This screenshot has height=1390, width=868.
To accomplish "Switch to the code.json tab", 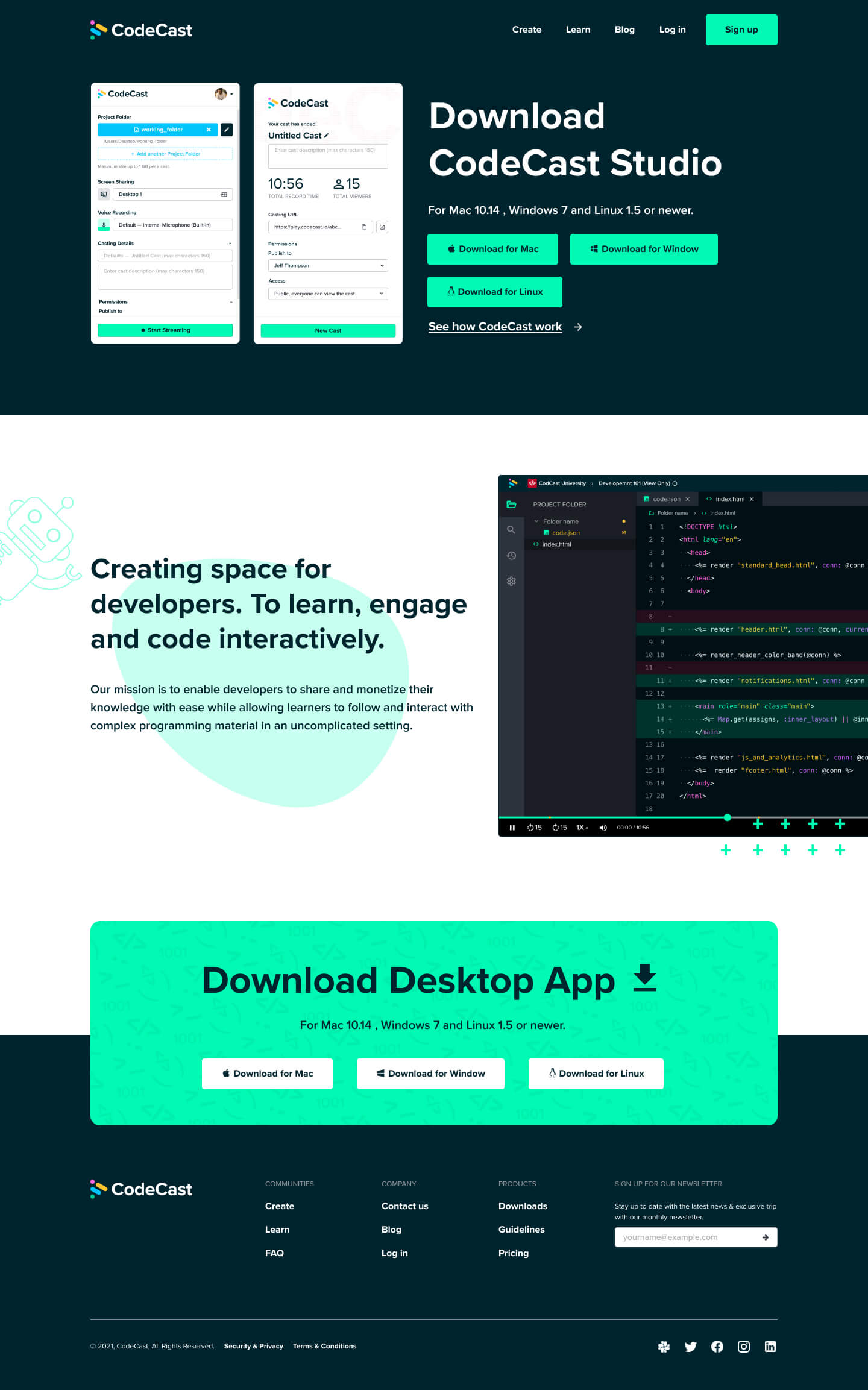I will (x=666, y=499).
